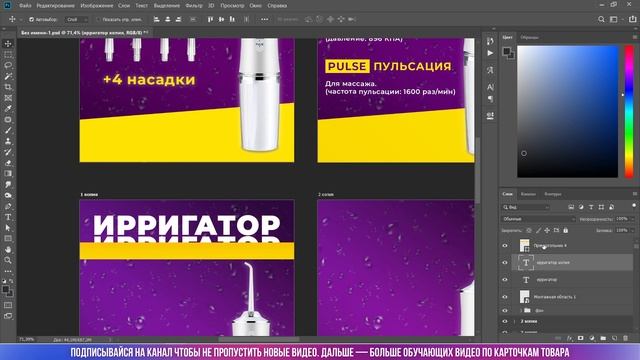Viewport: 640px width, 360px height.
Task: Open the Color panel flyout menu
Action: pos(634,37)
